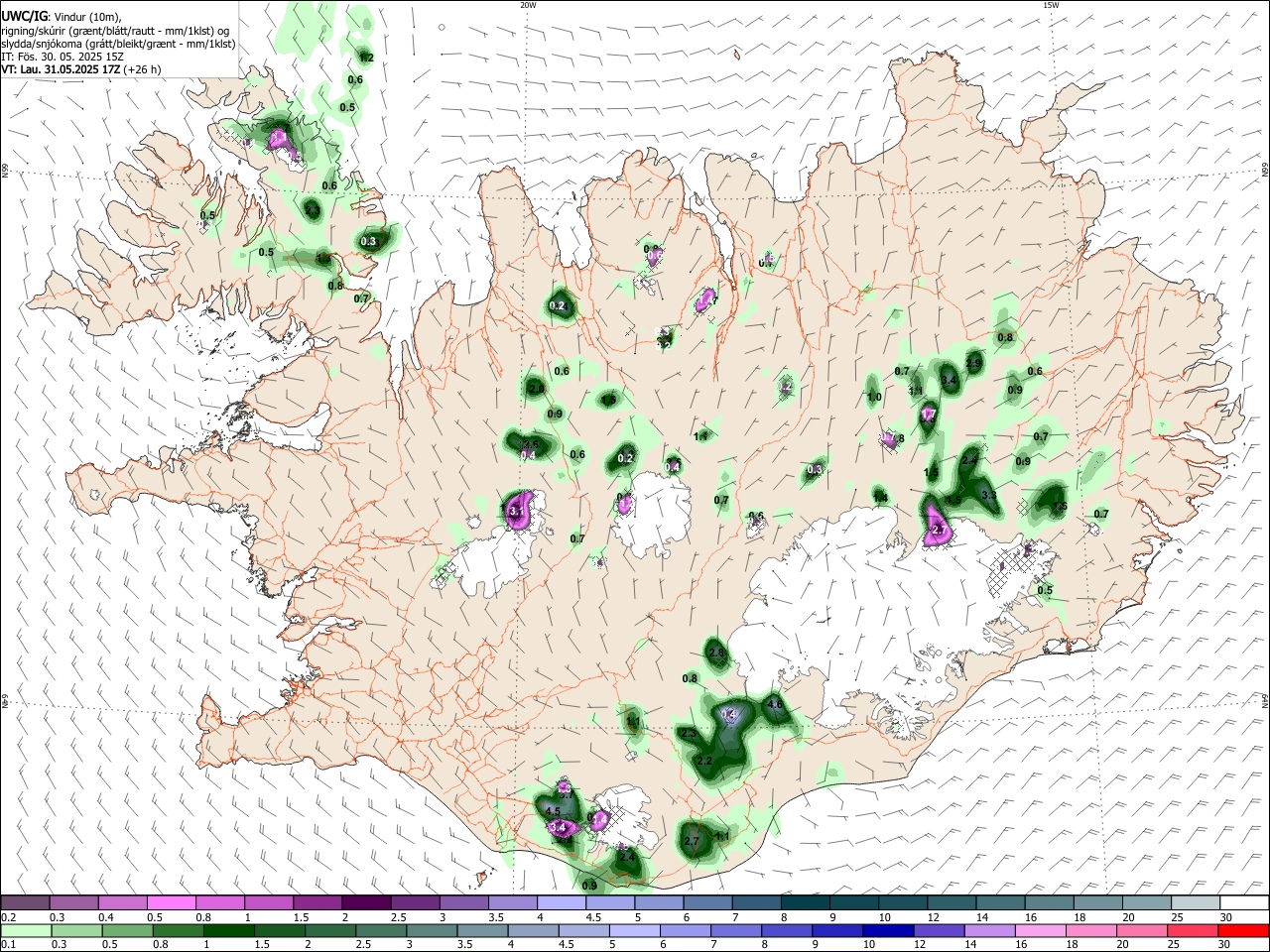The image size is (1270, 952).
Task: Click the '15W' longitude label at top
Action: (x=1051, y=5)
